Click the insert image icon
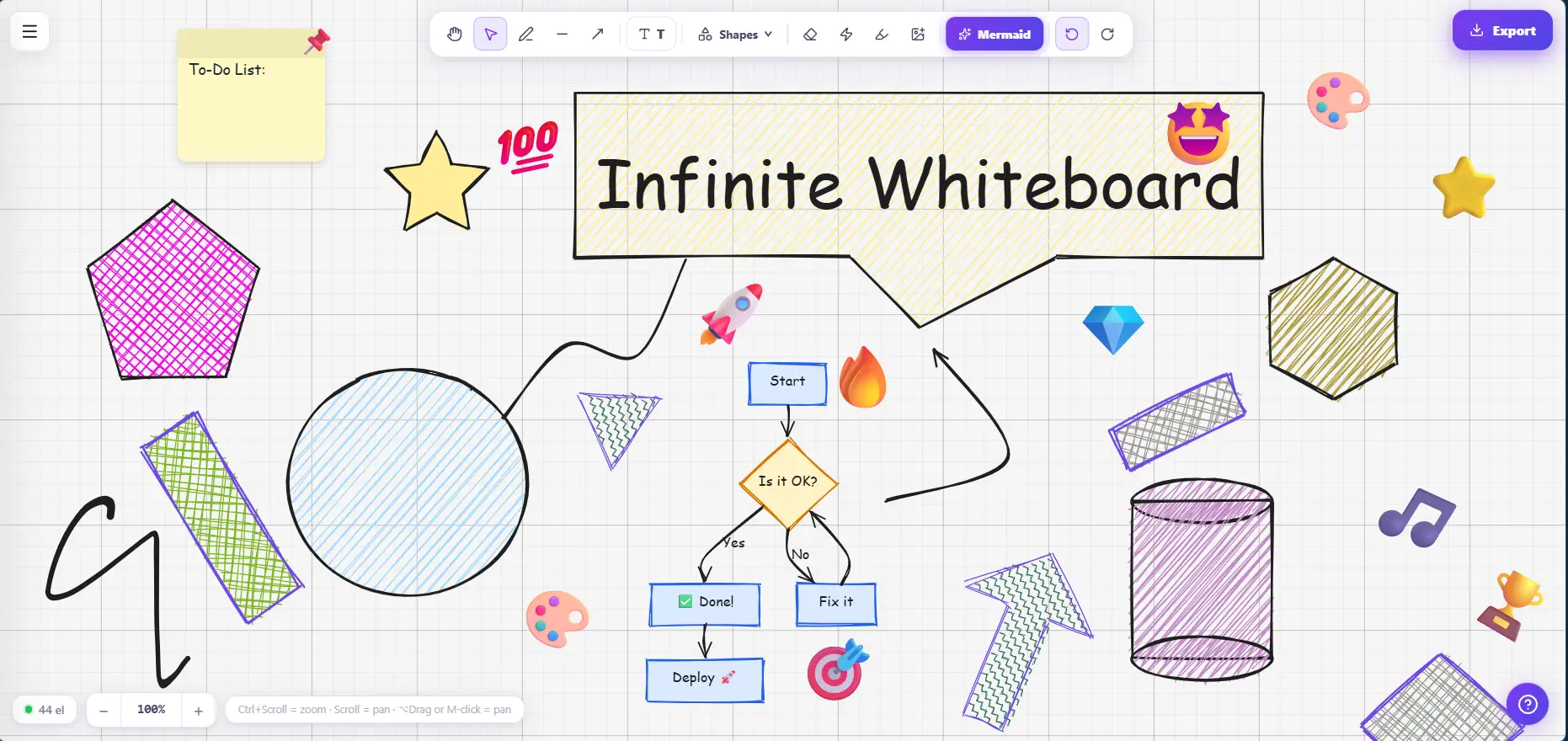 tap(918, 35)
